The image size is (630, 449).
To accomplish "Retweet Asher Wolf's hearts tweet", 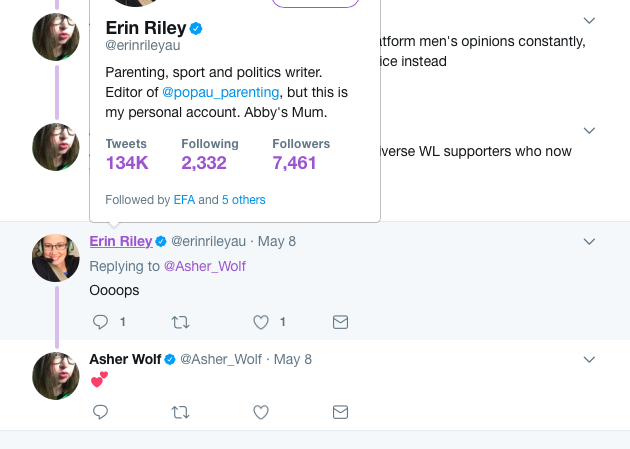I will [180, 411].
